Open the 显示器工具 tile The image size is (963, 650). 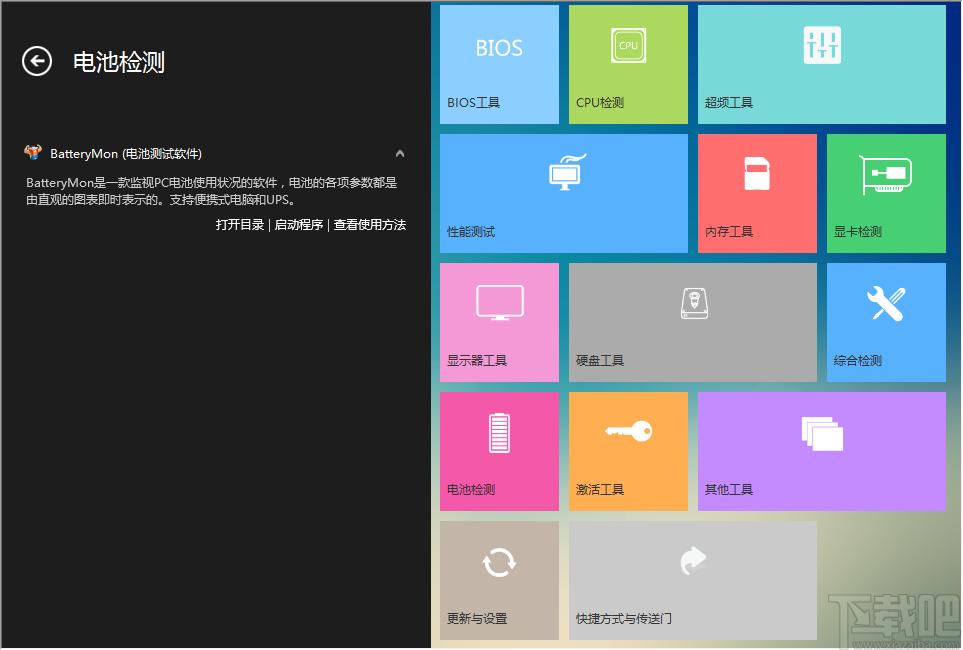click(x=499, y=322)
